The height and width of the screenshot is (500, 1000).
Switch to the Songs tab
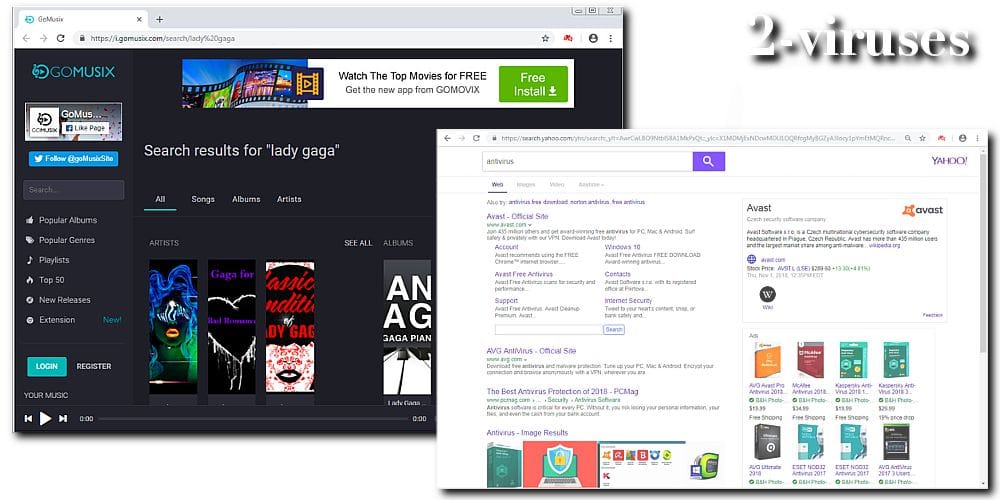(203, 199)
